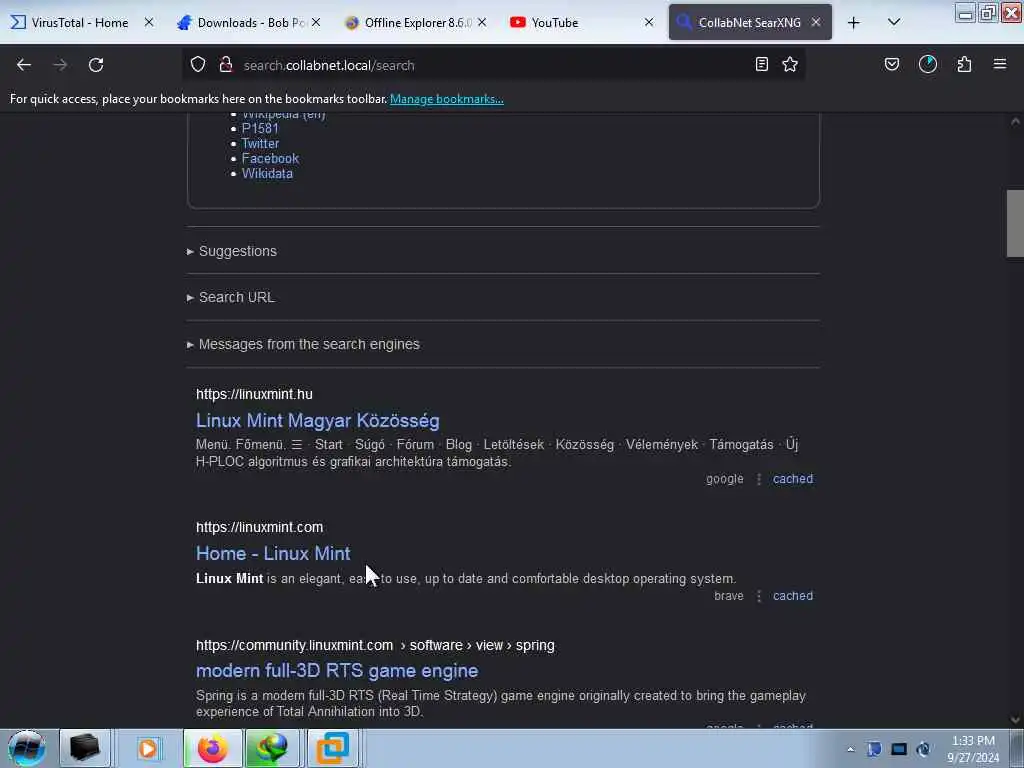Show hidden system tray icons
The height and width of the screenshot is (768, 1024).
(850, 750)
